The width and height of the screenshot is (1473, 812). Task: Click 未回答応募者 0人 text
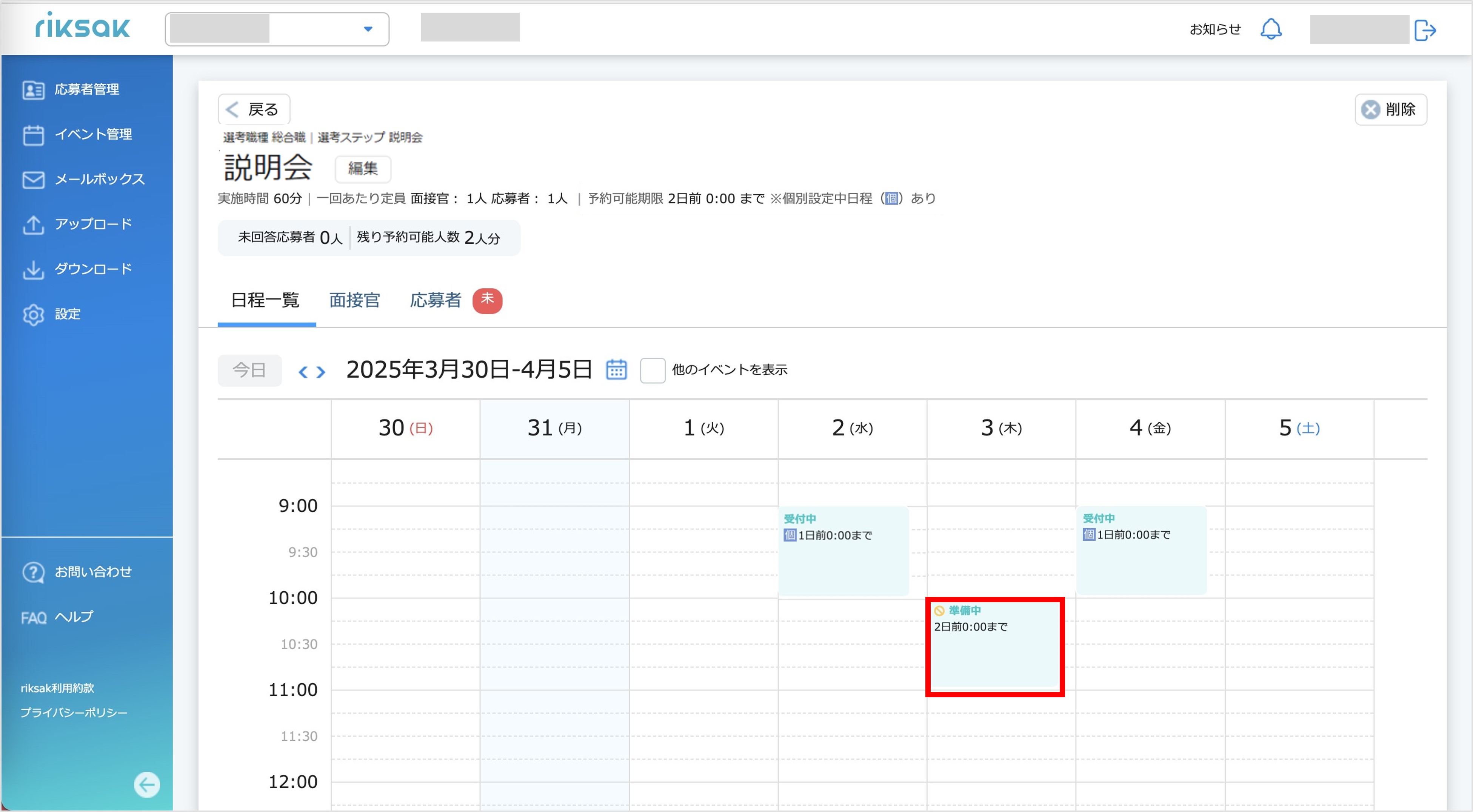(290, 237)
